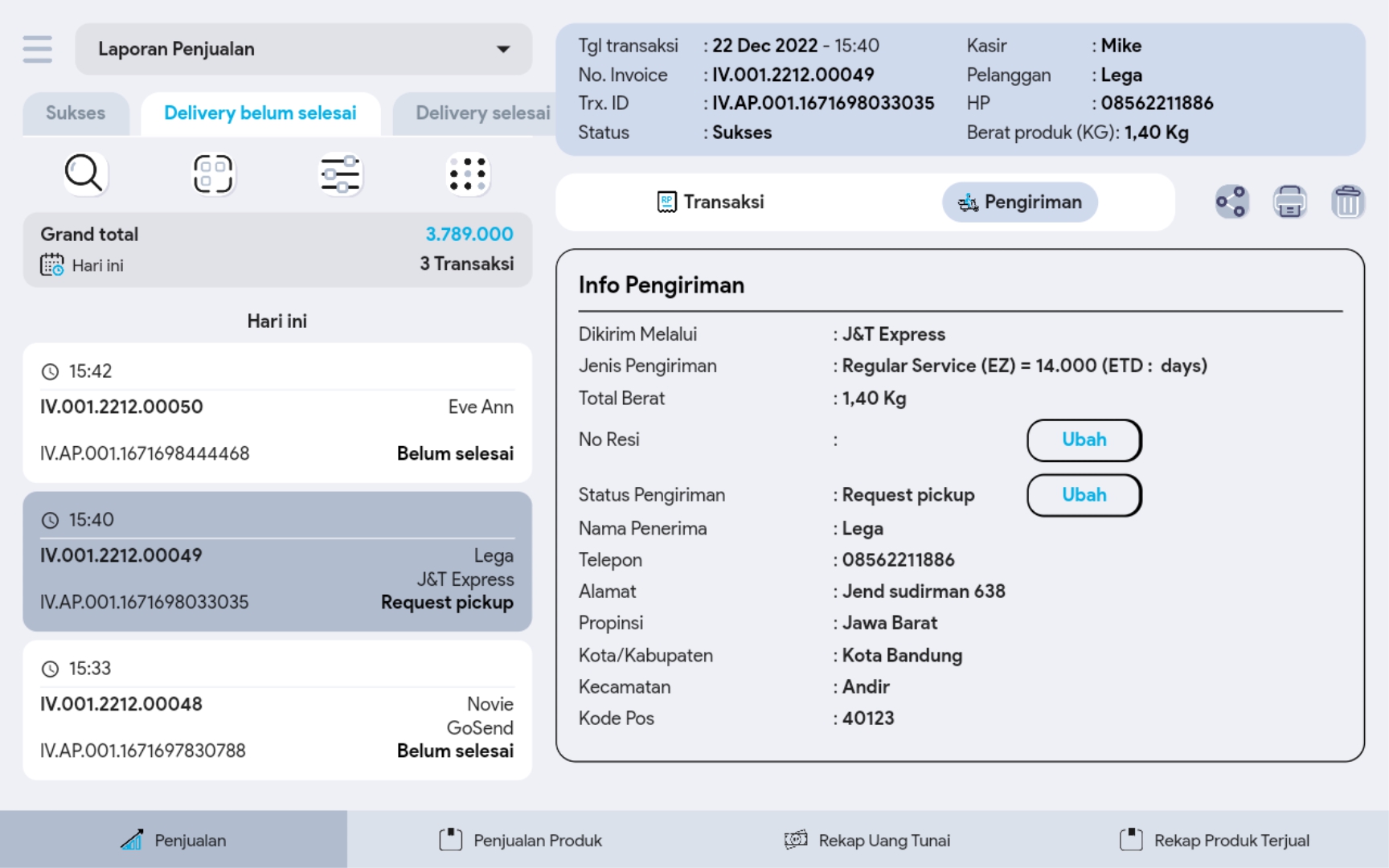This screenshot has width=1389, height=868.
Task: Click the search magnifier icon
Action: click(84, 174)
